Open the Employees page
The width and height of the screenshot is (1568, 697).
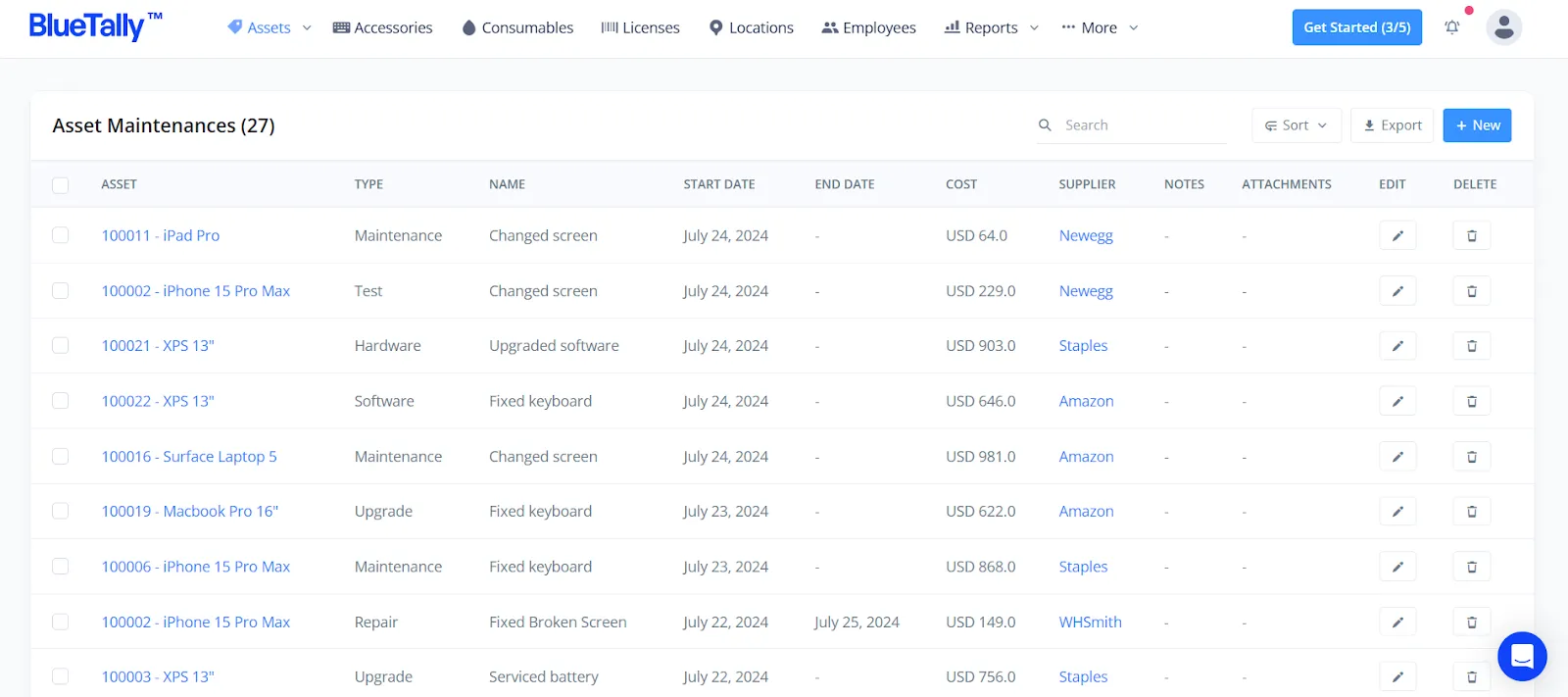click(868, 27)
